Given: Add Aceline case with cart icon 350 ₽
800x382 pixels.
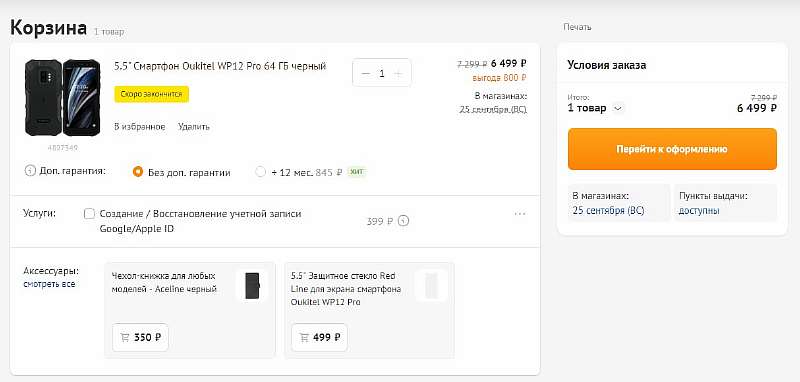Looking at the screenshot, I should [x=140, y=337].
